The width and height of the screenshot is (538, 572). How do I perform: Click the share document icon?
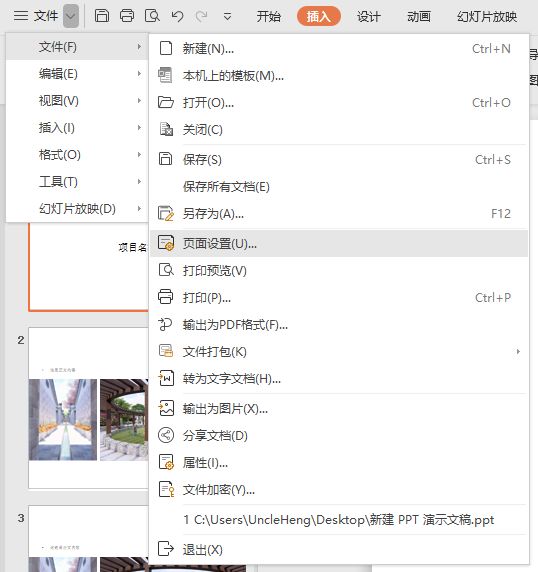tap(166, 435)
